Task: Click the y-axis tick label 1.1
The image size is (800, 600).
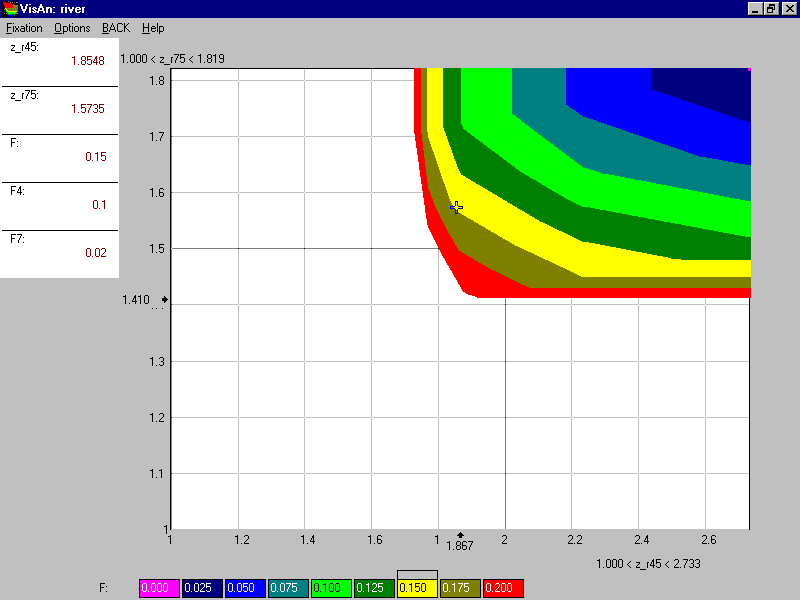Action: pyautogui.click(x=157, y=474)
